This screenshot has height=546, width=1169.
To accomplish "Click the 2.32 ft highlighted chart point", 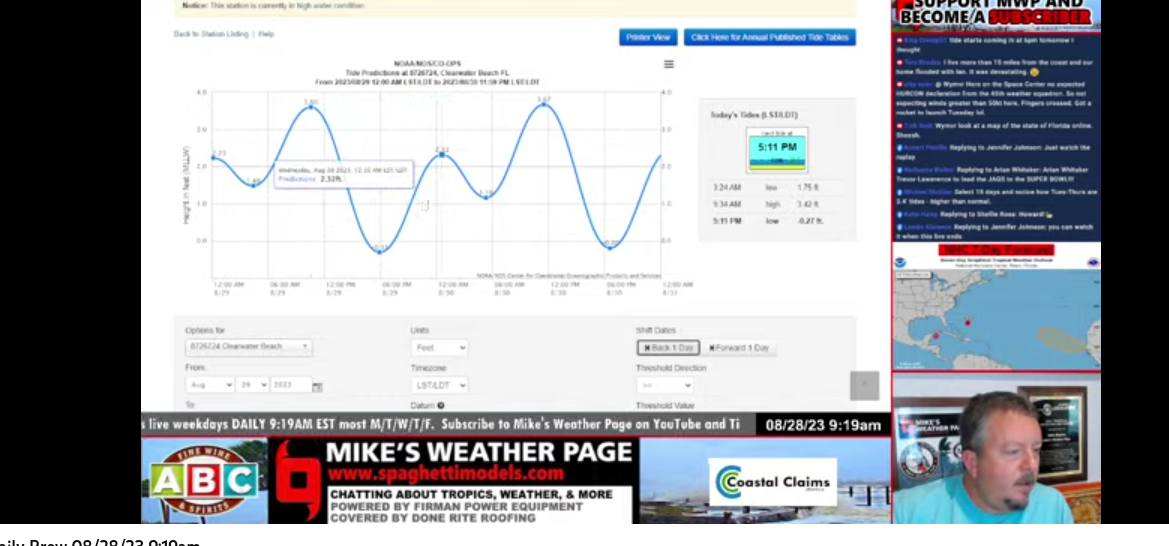I will tap(442, 154).
